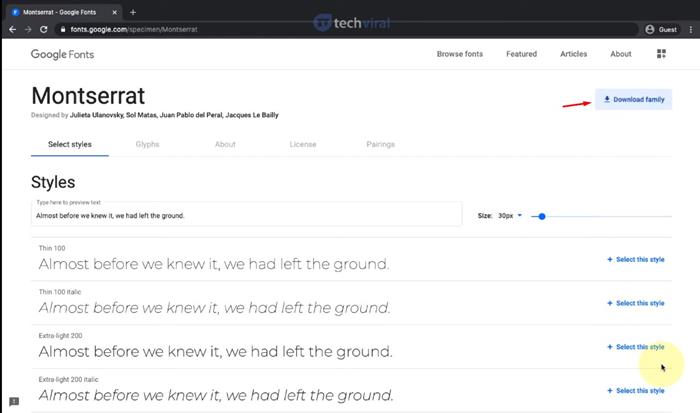Click the Thin 100 italic sample sentence
The image size is (700, 413).
214,308
